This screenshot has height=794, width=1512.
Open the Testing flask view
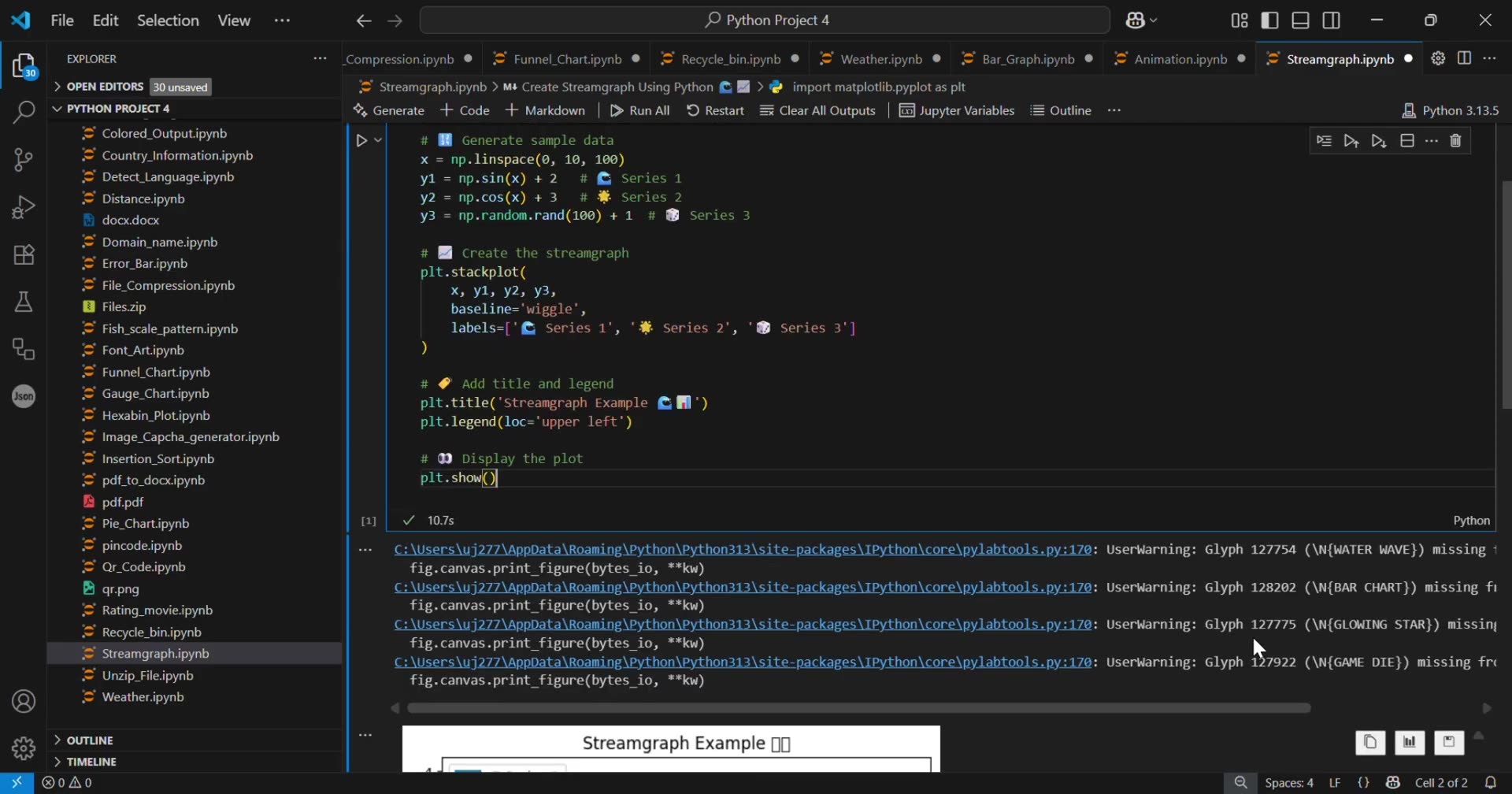[24, 302]
